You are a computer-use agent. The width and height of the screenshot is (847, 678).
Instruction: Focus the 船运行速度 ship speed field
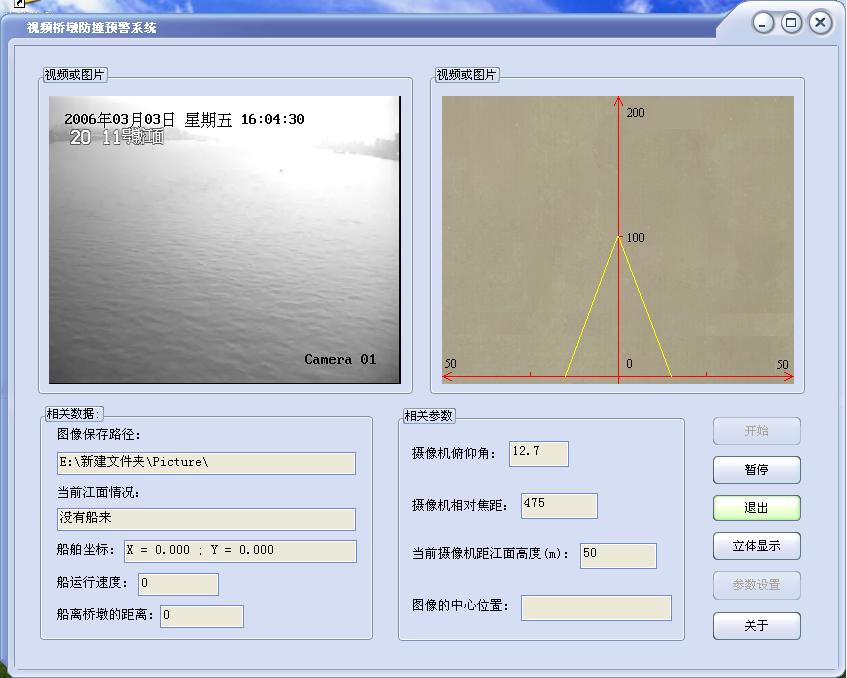(178, 584)
